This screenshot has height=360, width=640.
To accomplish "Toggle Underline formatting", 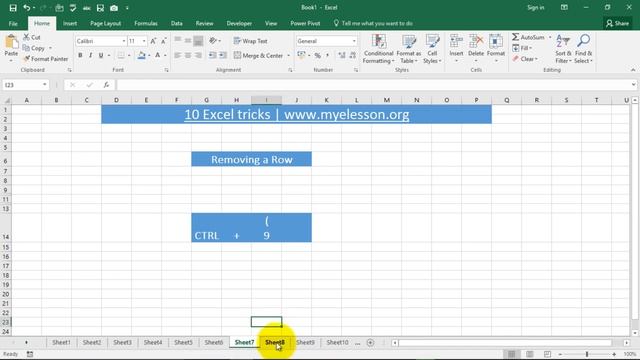I will 101,56.
